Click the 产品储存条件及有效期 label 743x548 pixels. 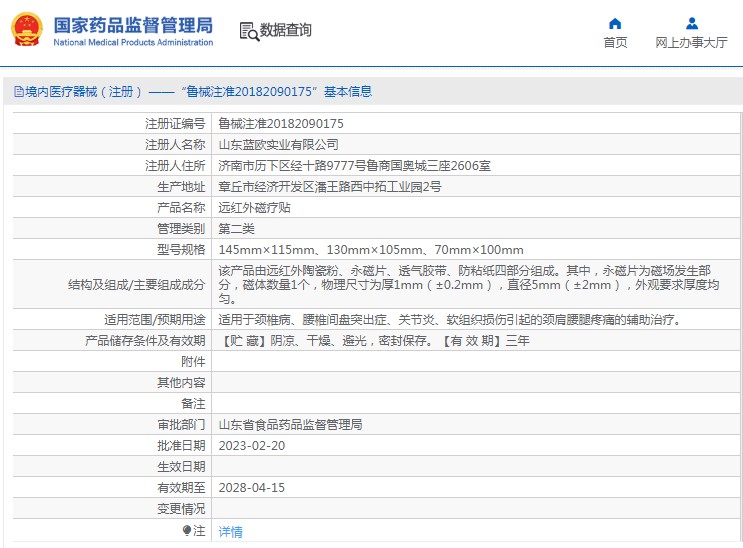coord(145,341)
